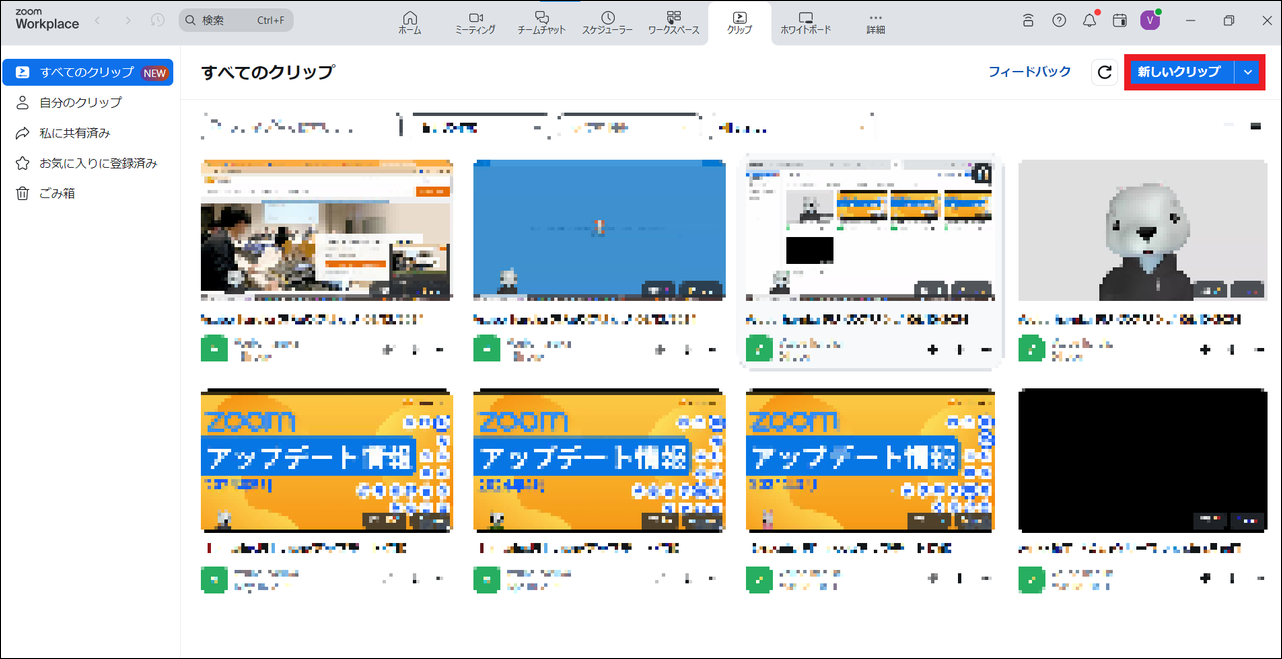
Task: Open the all-black clip thumbnail
Action: [x=1144, y=460]
